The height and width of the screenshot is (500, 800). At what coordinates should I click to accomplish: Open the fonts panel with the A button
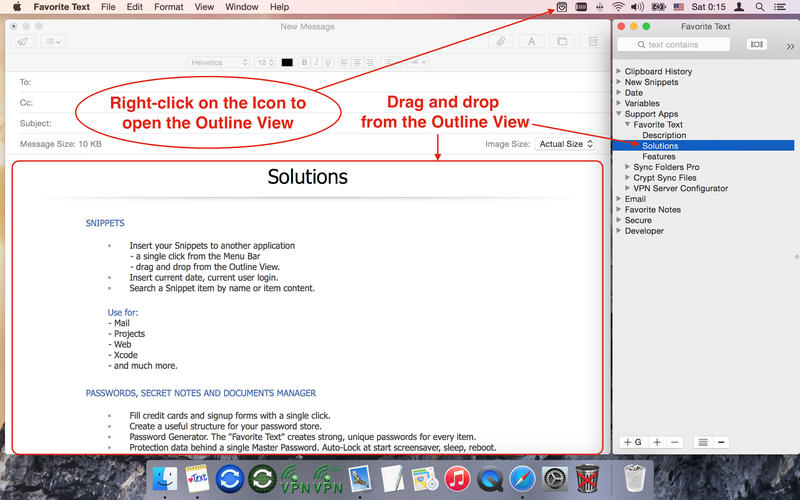(x=531, y=42)
